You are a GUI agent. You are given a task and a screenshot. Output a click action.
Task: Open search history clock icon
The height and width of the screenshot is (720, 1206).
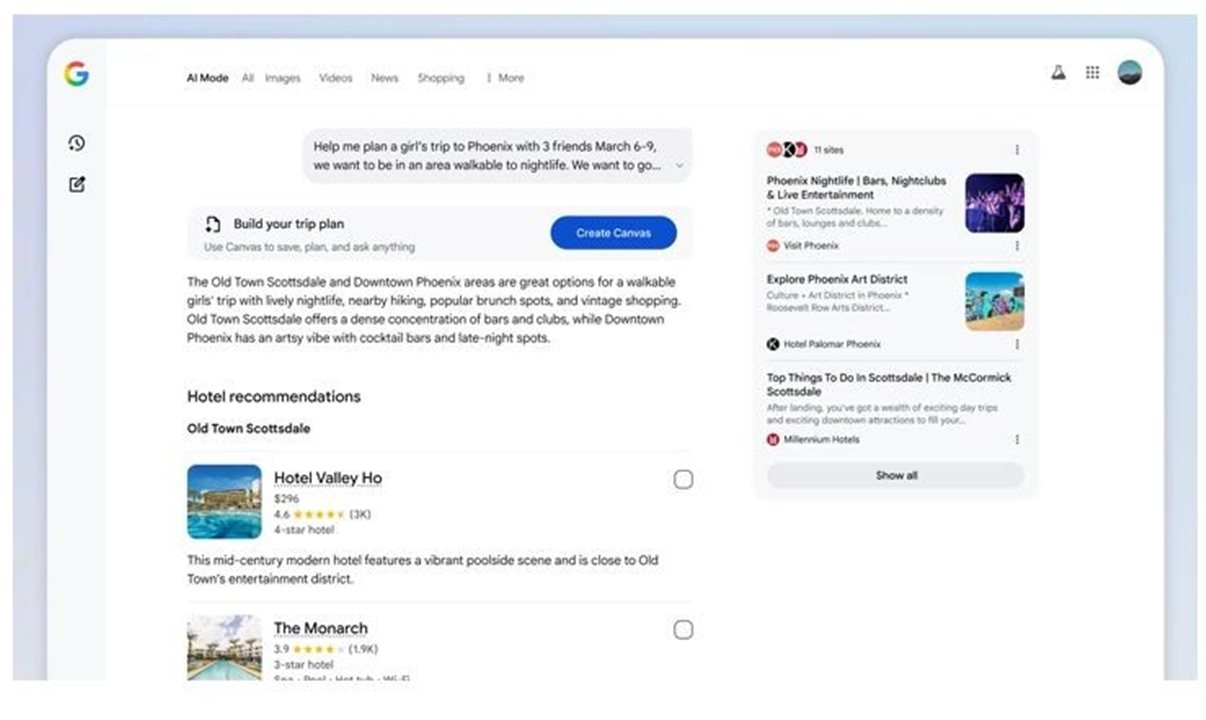(x=76, y=144)
